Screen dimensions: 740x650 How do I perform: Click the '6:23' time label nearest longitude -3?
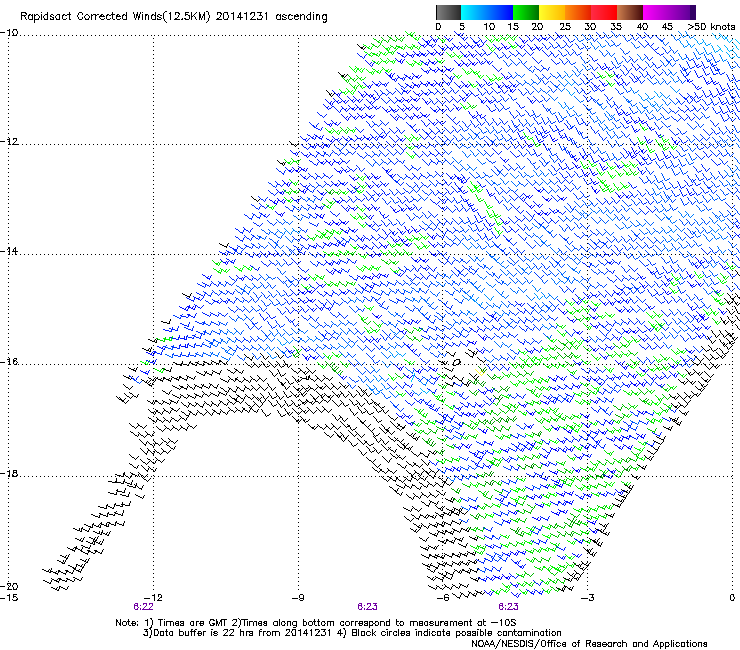(508, 607)
